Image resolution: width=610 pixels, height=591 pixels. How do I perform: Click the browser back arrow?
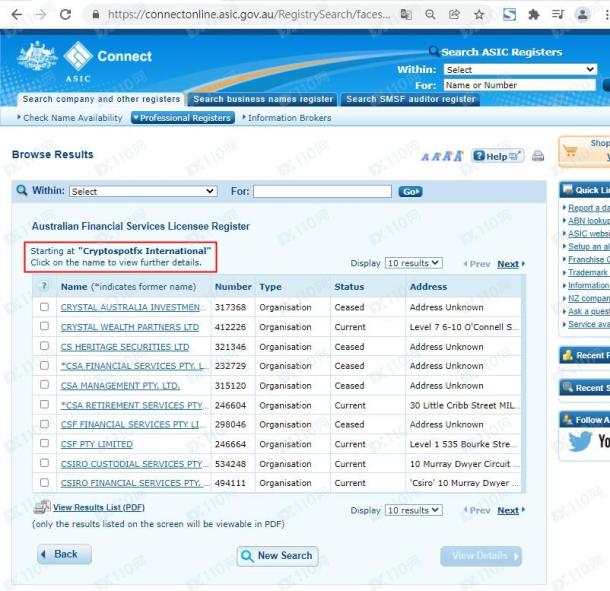point(17,15)
